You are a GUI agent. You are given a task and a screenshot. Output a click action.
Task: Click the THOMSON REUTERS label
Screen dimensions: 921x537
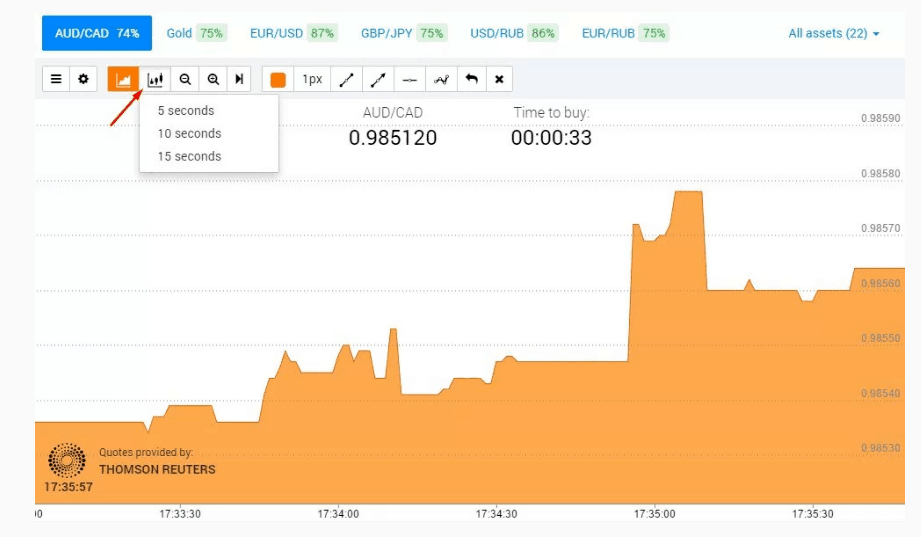pos(157,469)
